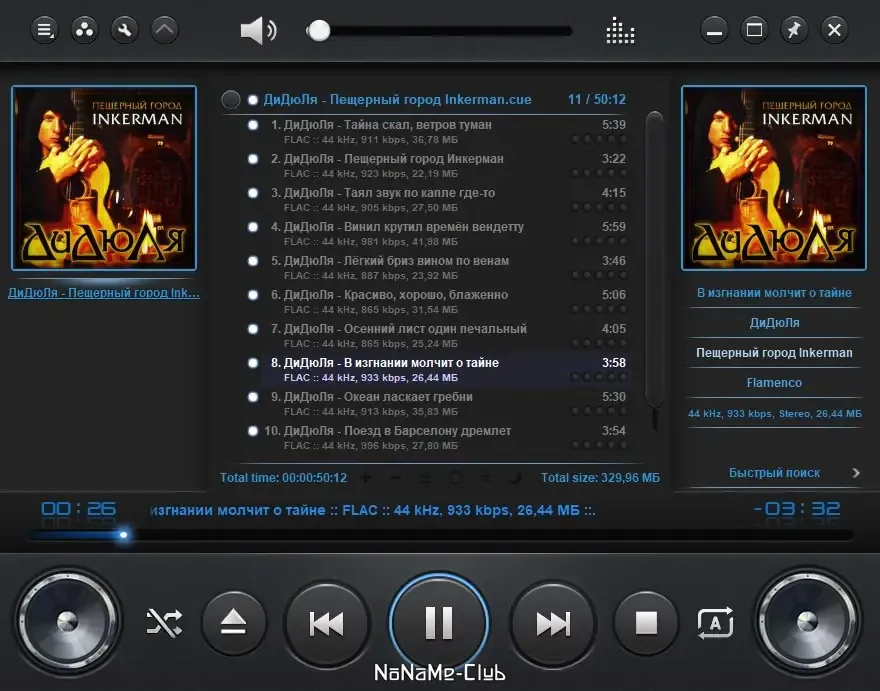880x691 pixels.
Task: Rate track 2 using its rating dots
Action: (x=599, y=173)
